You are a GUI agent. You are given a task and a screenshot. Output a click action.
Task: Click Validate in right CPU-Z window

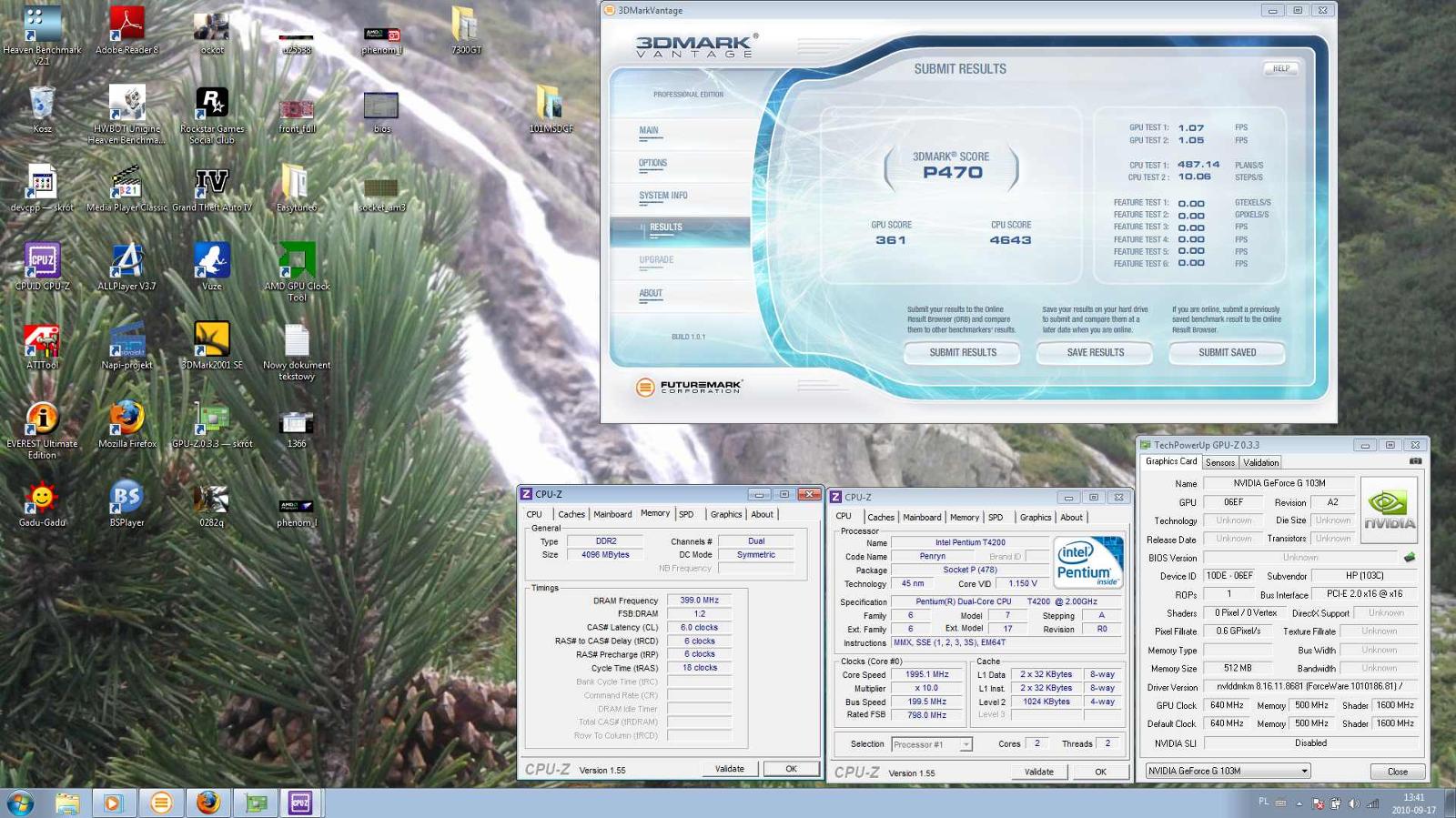(1039, 772)
